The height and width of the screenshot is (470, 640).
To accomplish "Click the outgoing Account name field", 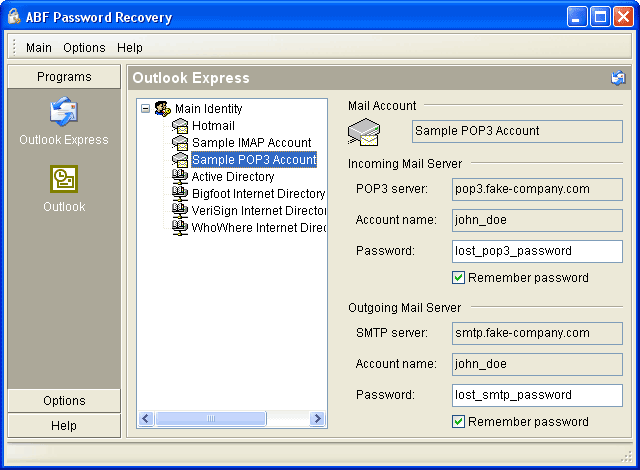I will pyautogui.click(x=537, y=364).
